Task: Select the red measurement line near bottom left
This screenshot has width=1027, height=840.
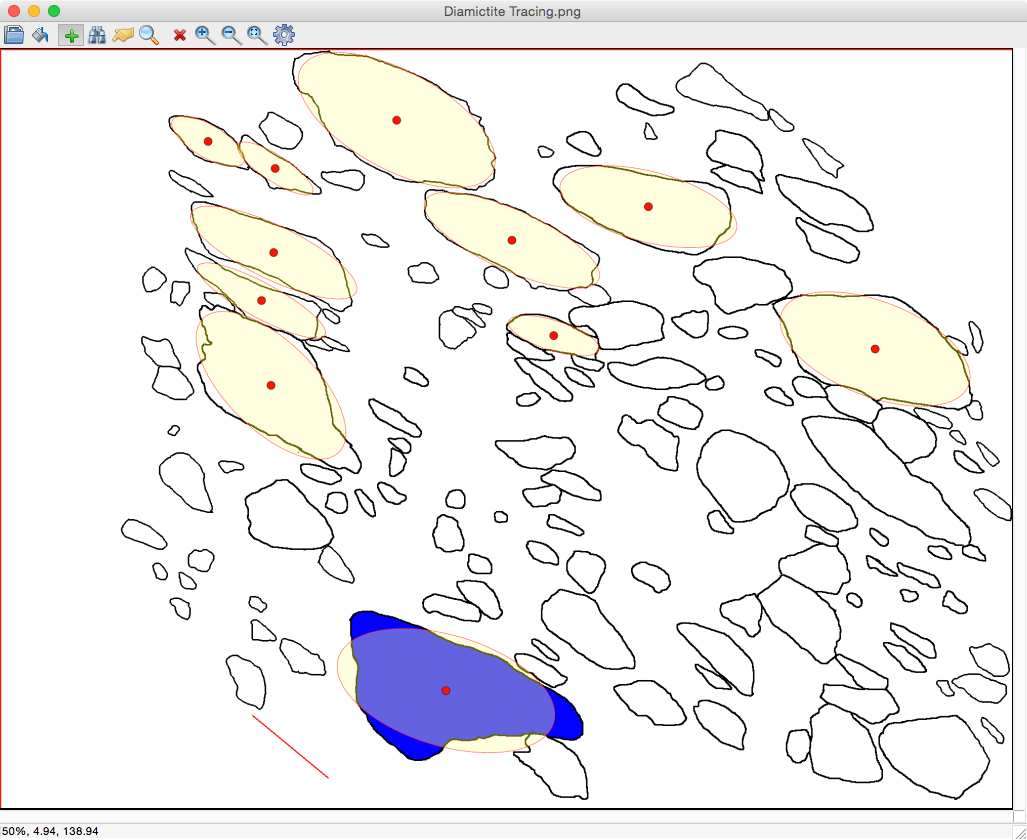Action: [290, 746]
